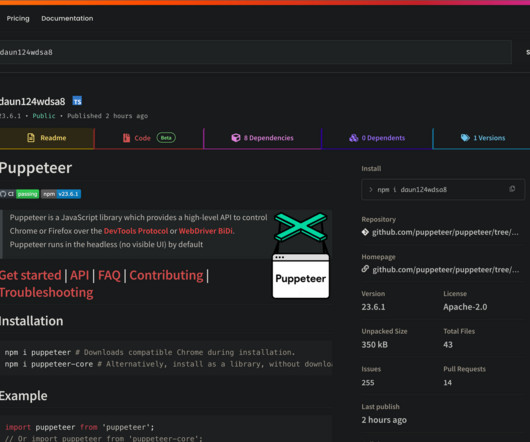Image resolution: width=530 pixels, height=442 pixels.
Task: Click the 'Published 2 hours ago' text
Action: pyautogui.click(x=107, y=116)
